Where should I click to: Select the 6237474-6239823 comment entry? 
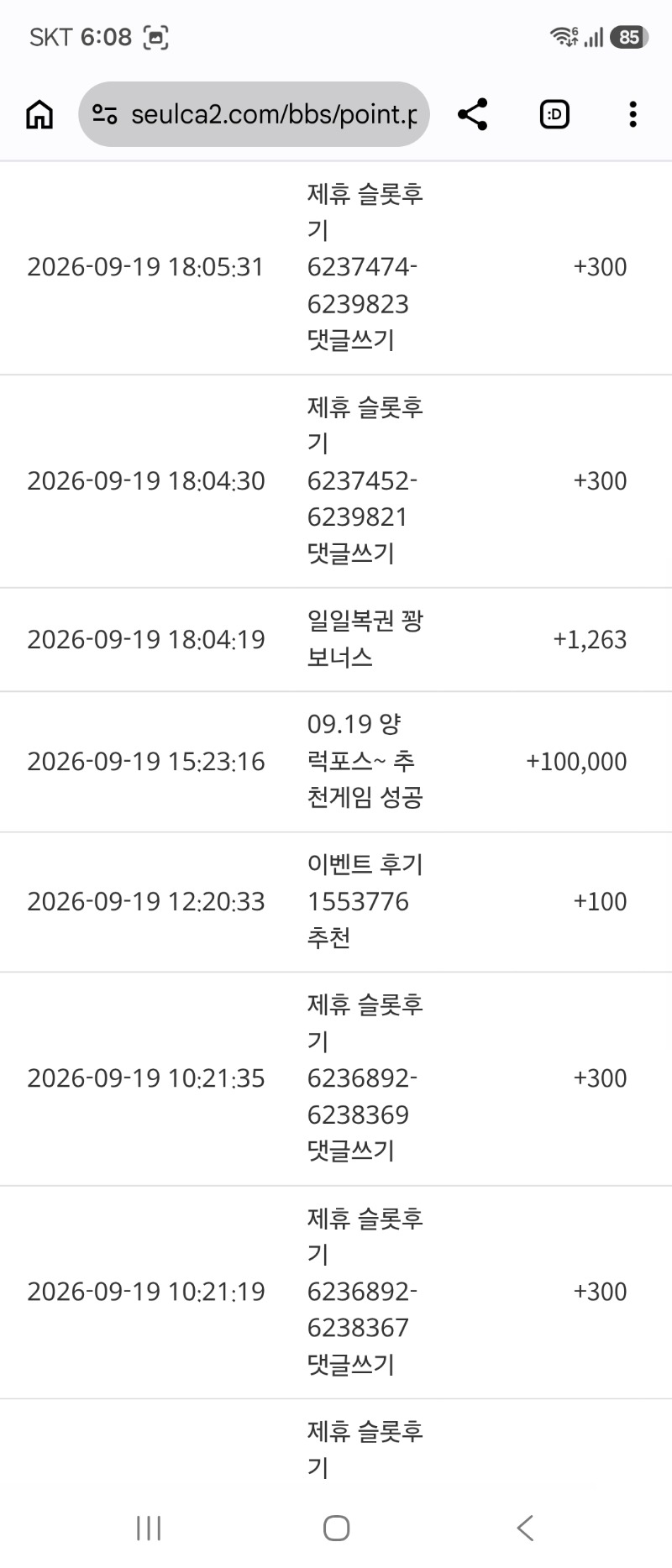point(336,268)
